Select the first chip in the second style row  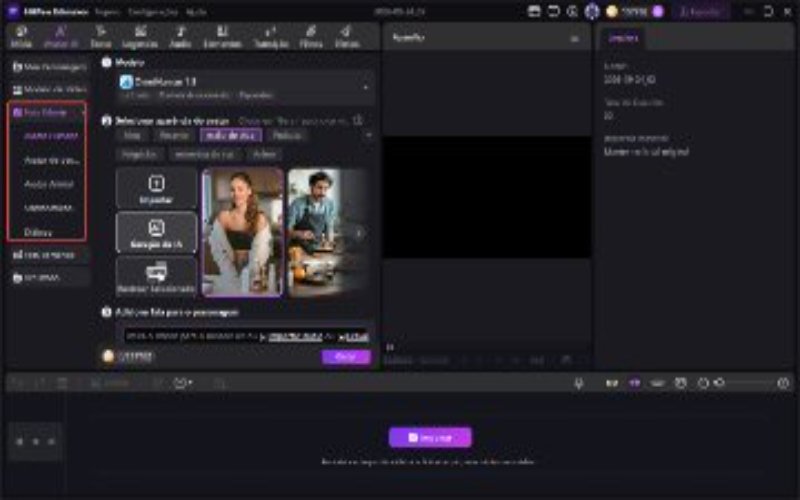click(x=139, y=154)
